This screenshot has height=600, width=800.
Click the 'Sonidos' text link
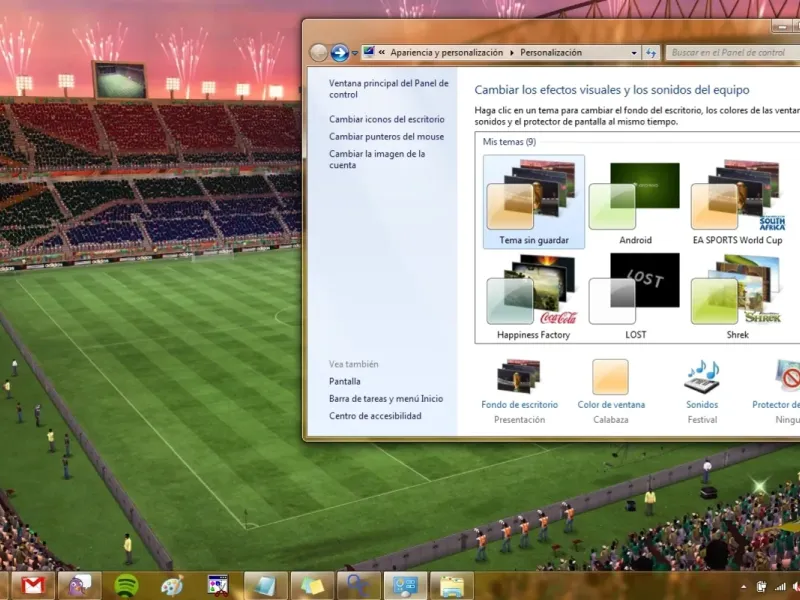[x=702, y=405]
